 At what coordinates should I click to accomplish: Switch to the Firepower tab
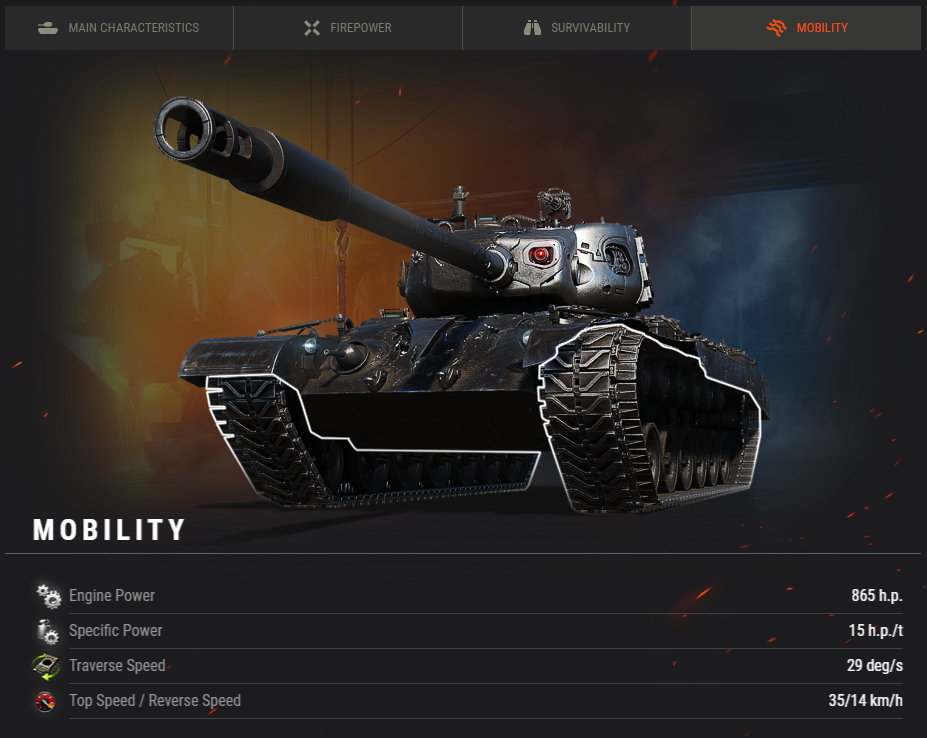(x=348, y=28)
